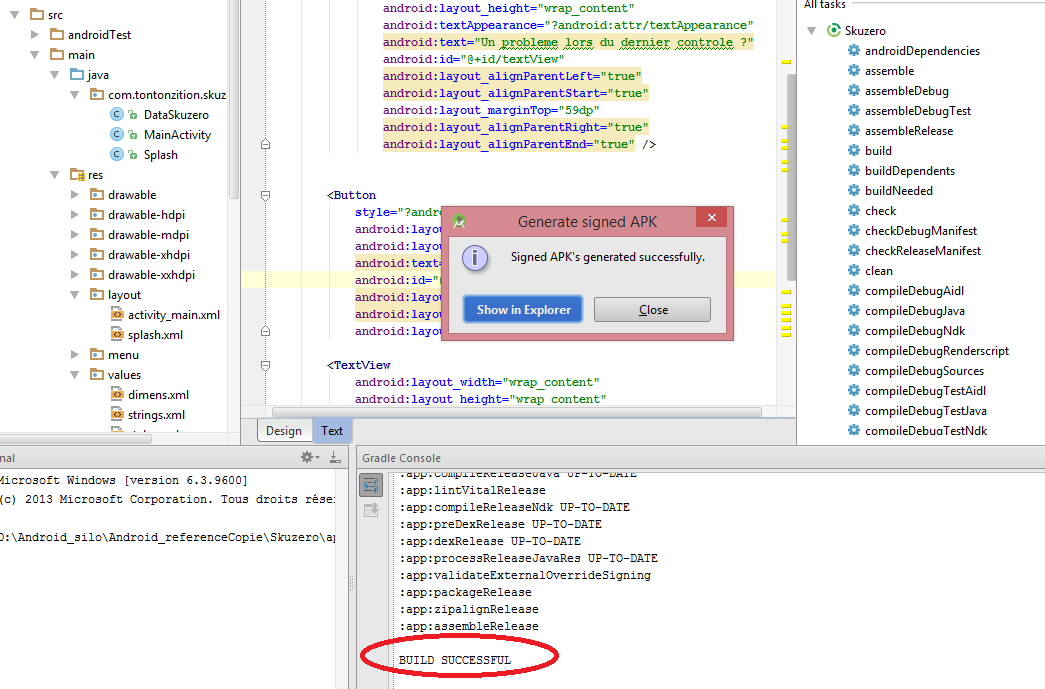Close the Generate signed APK dialog
1045x689 pixels.
click(712, 218)
